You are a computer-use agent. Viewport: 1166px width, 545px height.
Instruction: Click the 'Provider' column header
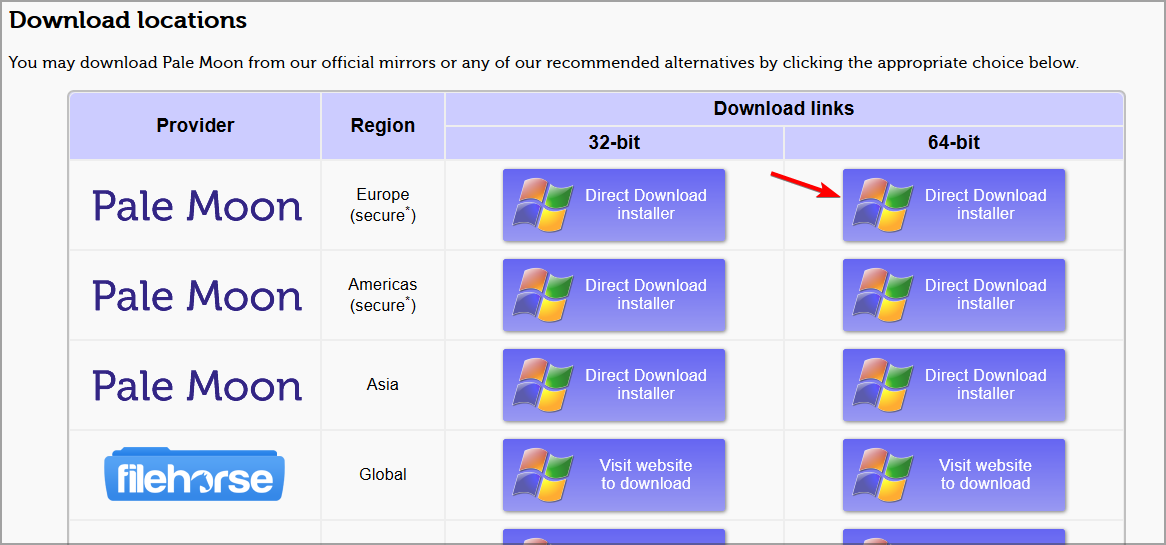point(196,126)
